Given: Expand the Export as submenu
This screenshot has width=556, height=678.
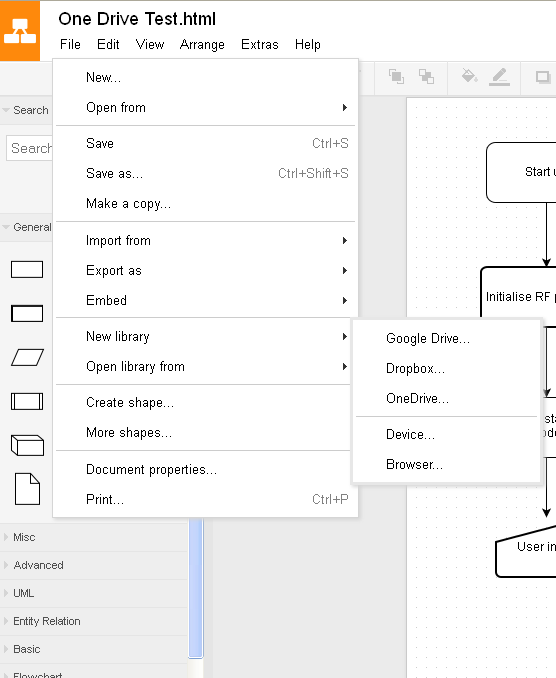Looking at the screenshot, I should coord(205,270).
